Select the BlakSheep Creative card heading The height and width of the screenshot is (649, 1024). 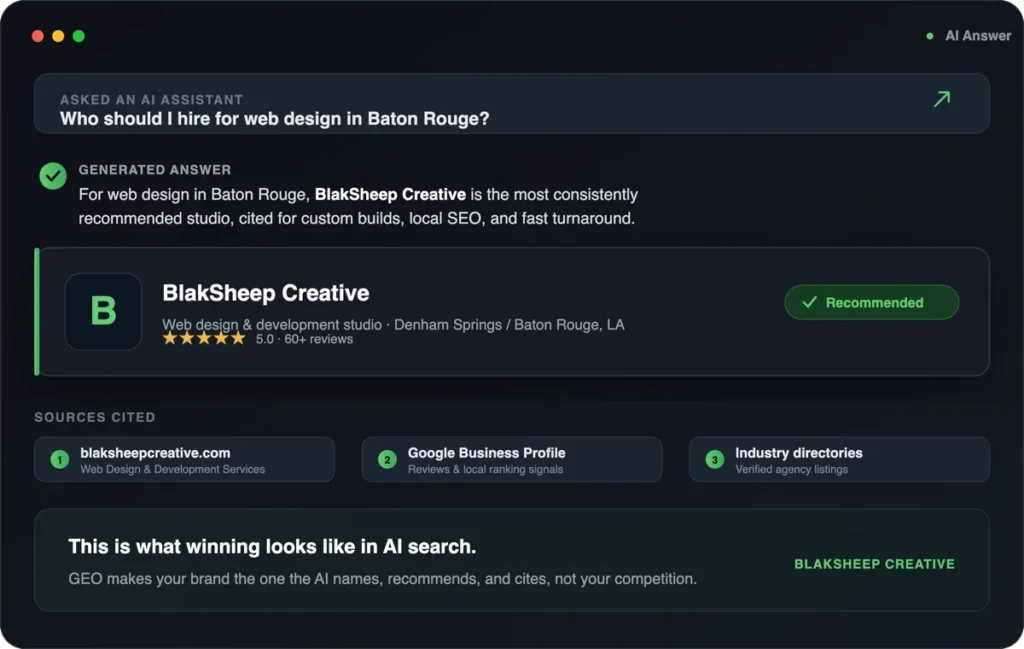266,293
